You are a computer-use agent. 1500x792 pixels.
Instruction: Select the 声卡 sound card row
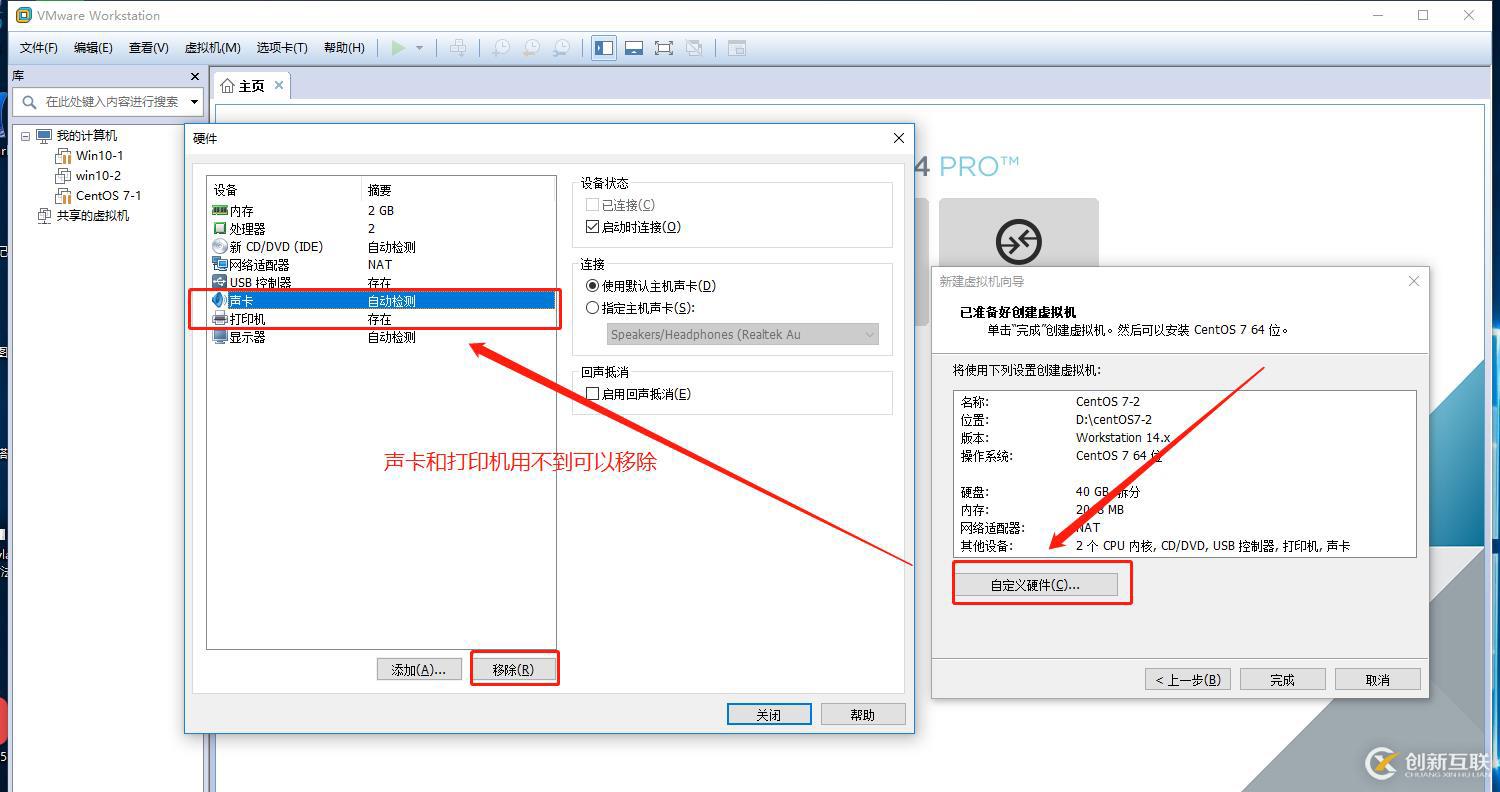[382, 301]
